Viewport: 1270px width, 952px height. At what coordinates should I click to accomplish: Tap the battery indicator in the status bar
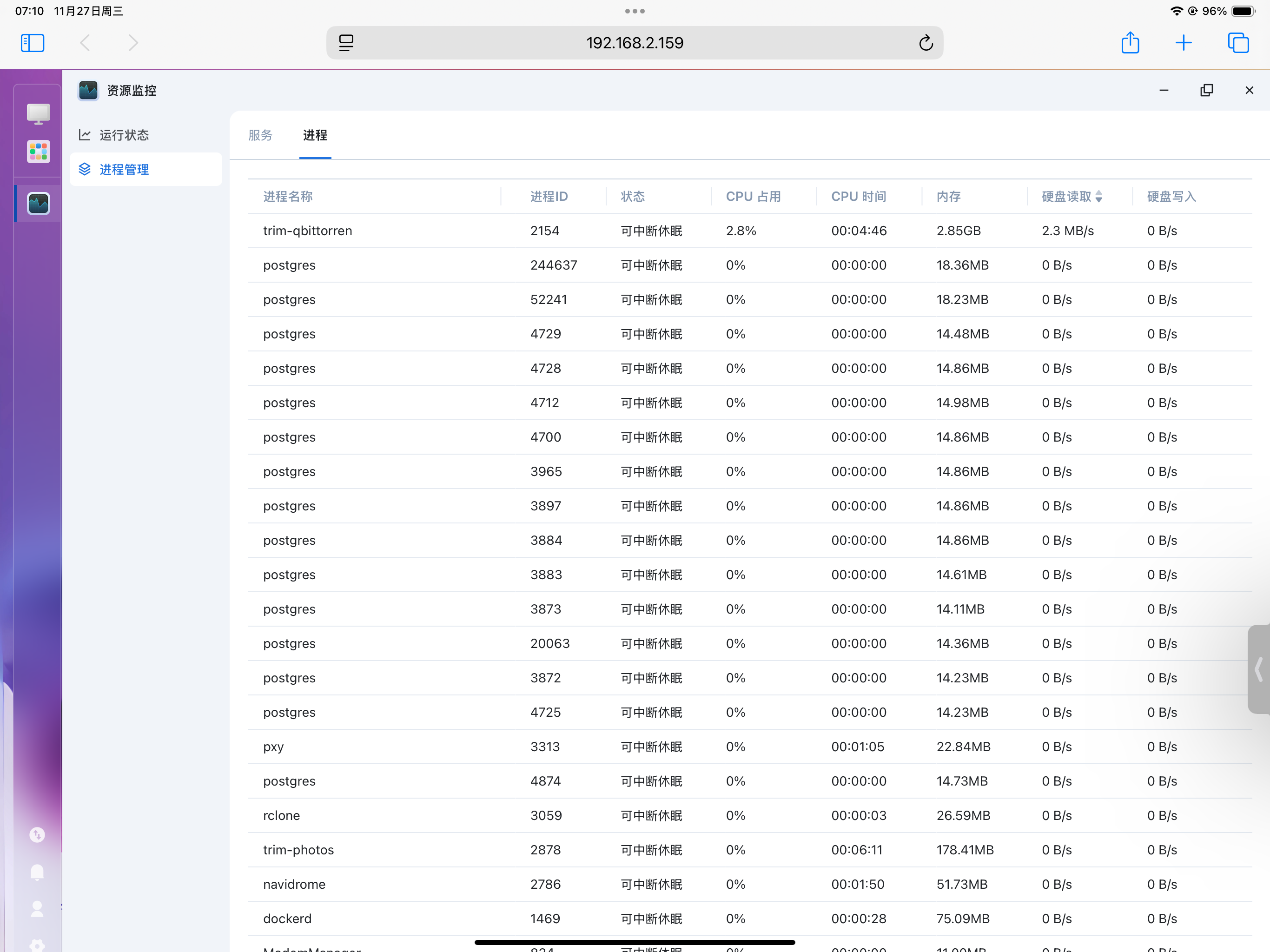pyautogui.click(x=1244, y=11)
